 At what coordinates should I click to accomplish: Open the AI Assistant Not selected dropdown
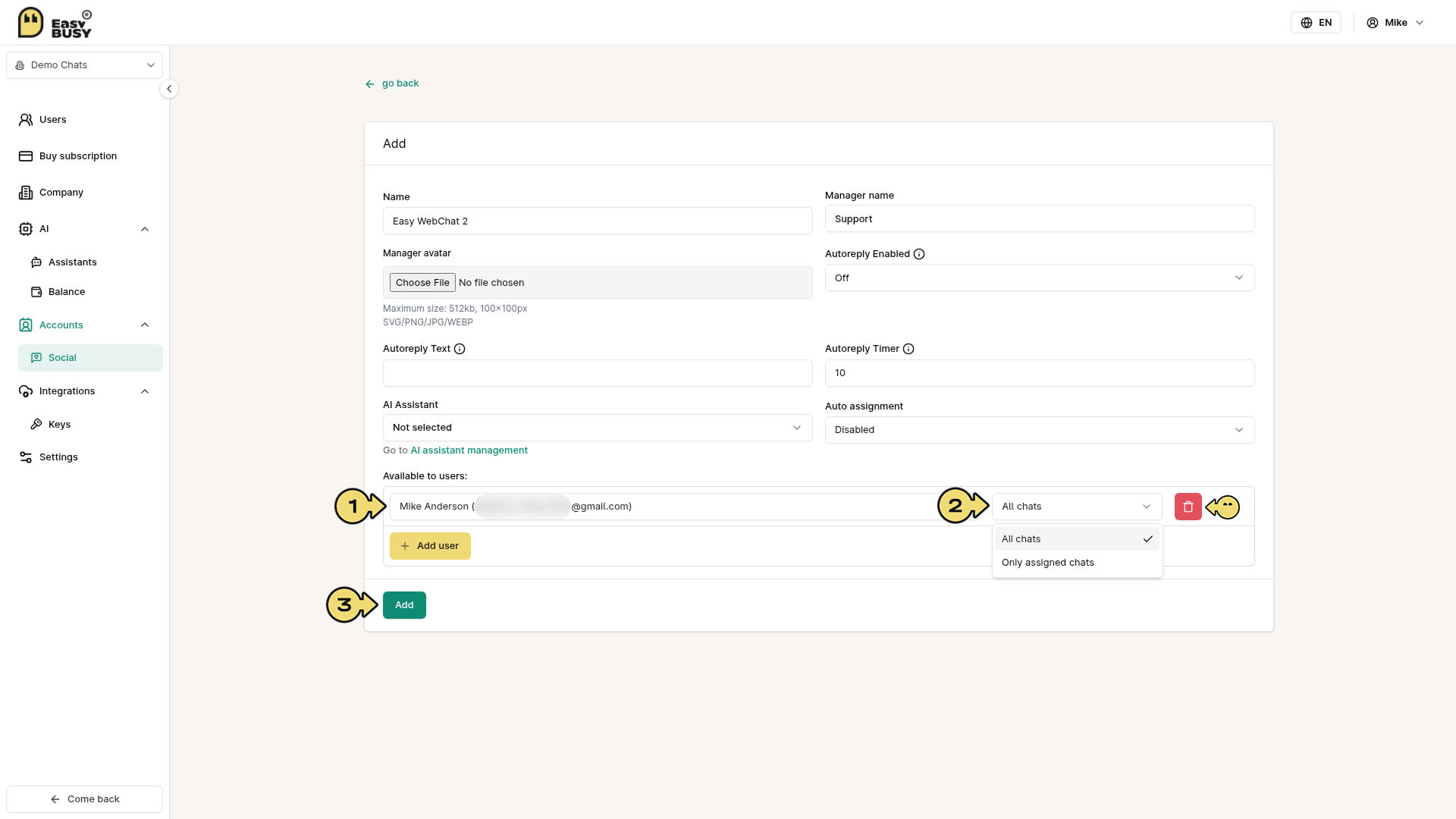click(598, 428)
